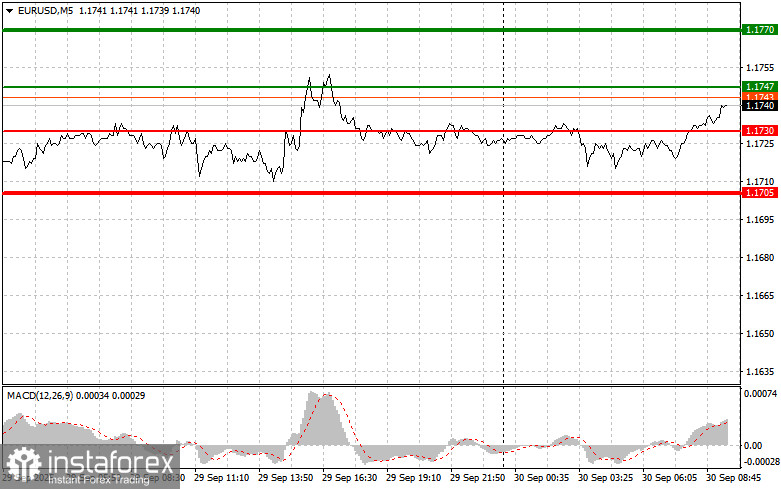Click the 1.1755 price axis value
Image resolution: width=781 pixels, height=489 pixels.
[x=760, y=68]
